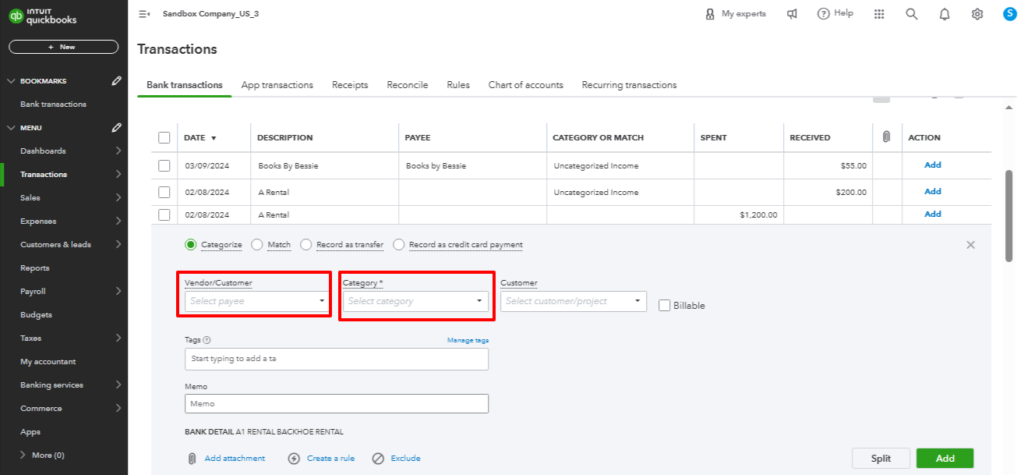Click the Create a rule lightning icon

(294, 459)
